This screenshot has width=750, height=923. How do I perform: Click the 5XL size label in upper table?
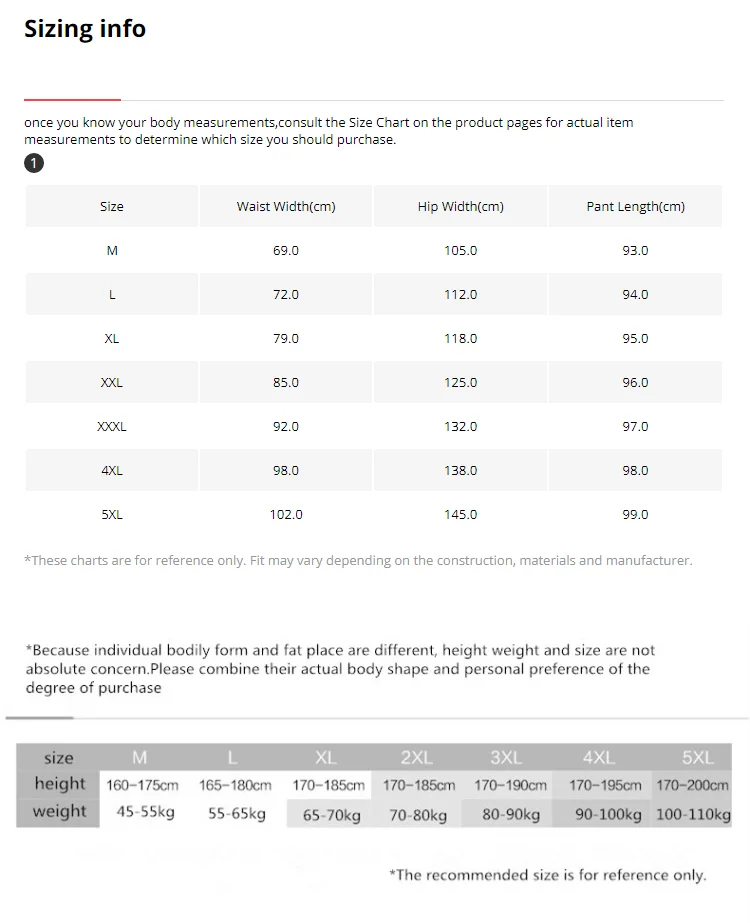coord(112,515)
